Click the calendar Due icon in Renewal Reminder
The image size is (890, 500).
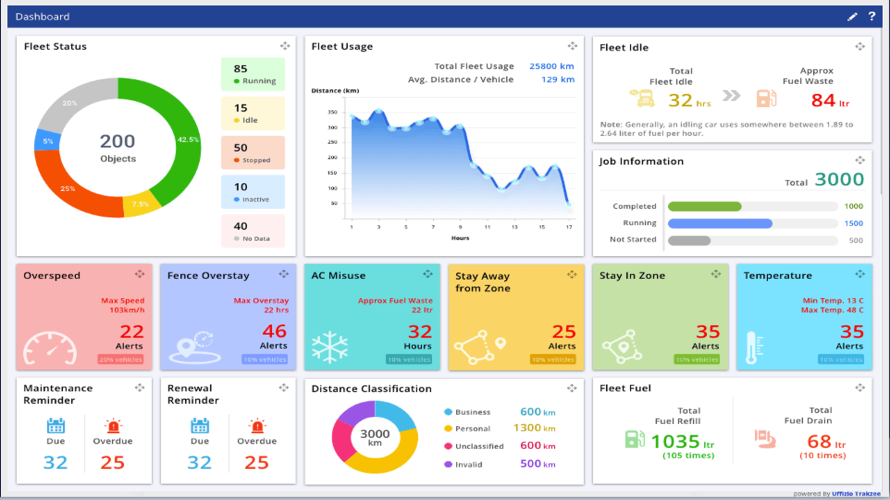coord(200,426)
